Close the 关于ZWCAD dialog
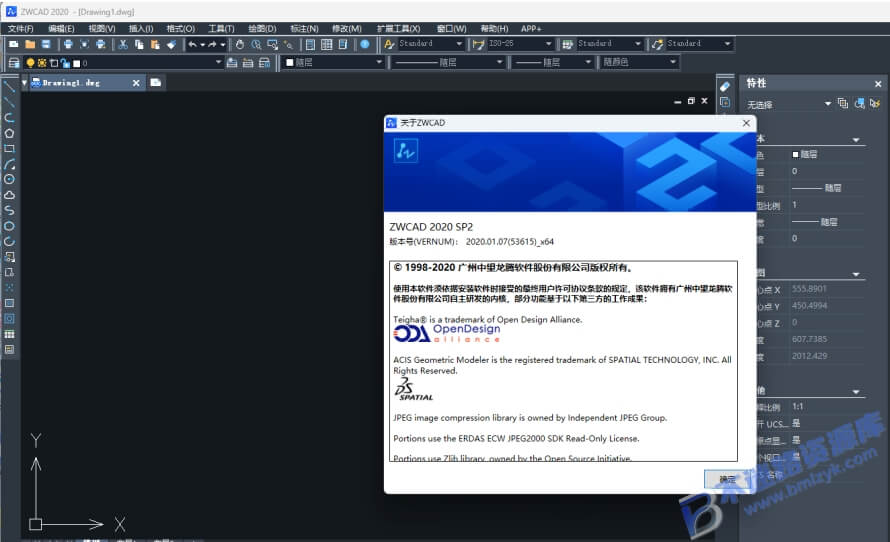Image resolution: width=890 pixels, height=542 pixels. pos(746,123)
